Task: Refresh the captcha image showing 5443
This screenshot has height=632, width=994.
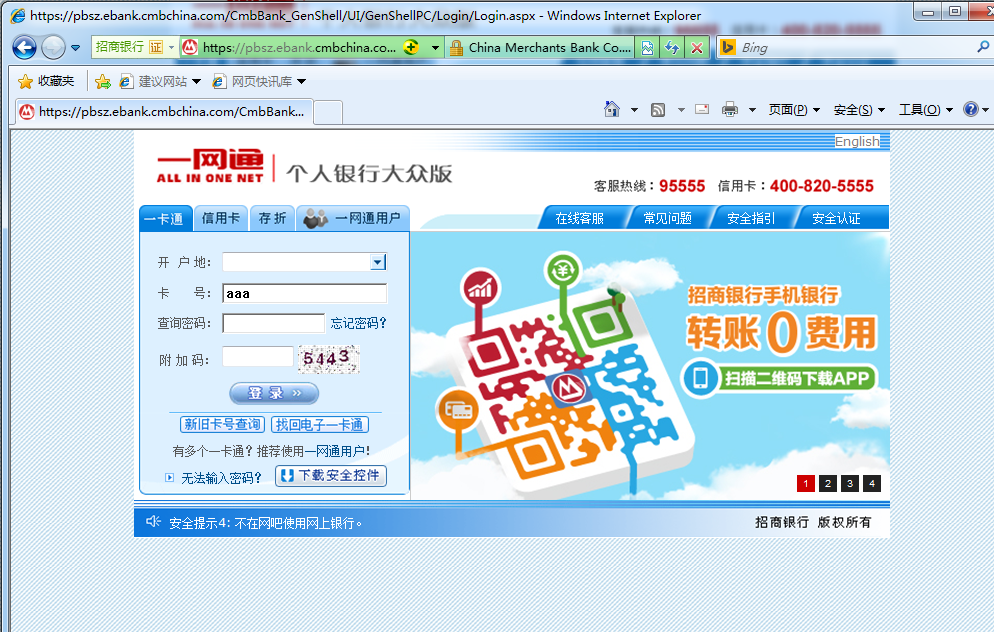Action: click(x=329, y=359)
